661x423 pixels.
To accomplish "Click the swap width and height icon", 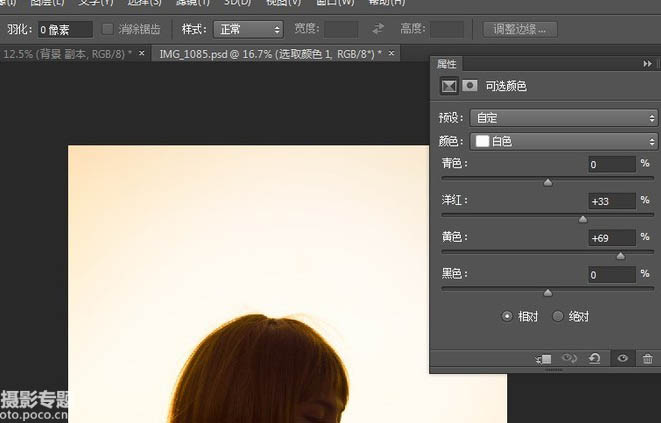I will 378,29.
